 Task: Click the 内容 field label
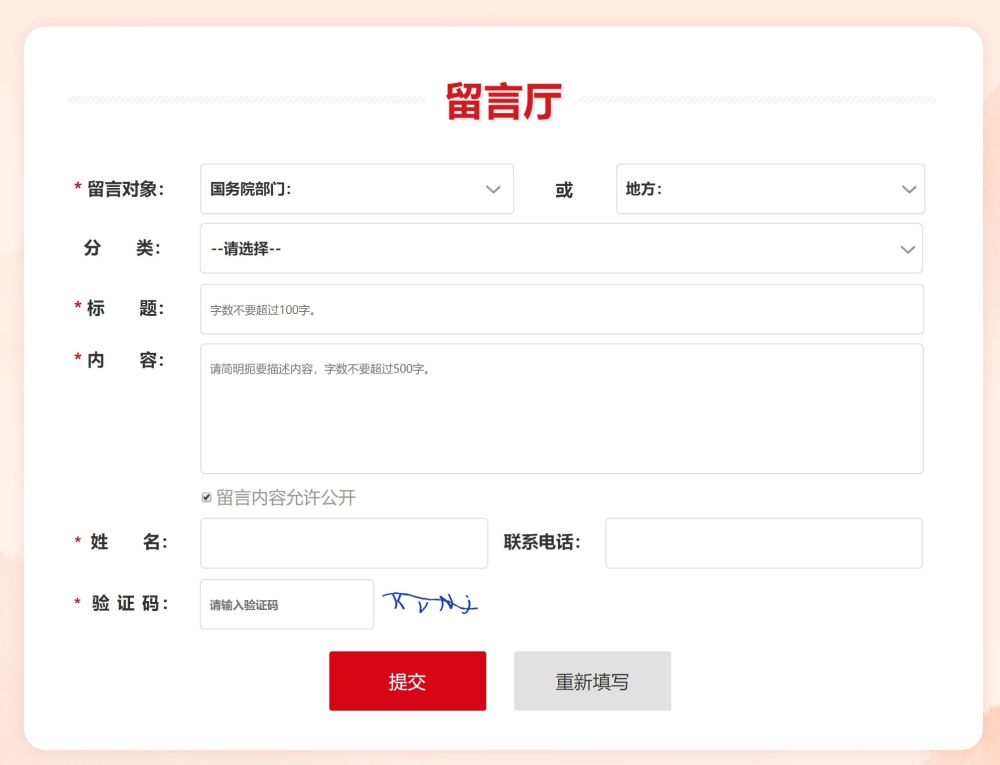[x=124, y=360]
